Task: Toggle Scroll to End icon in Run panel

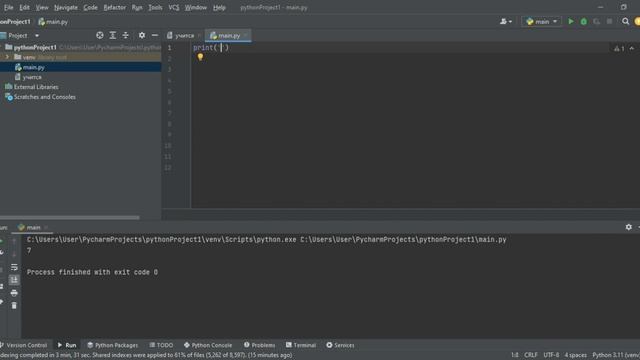Action: (x=14, y=280)
